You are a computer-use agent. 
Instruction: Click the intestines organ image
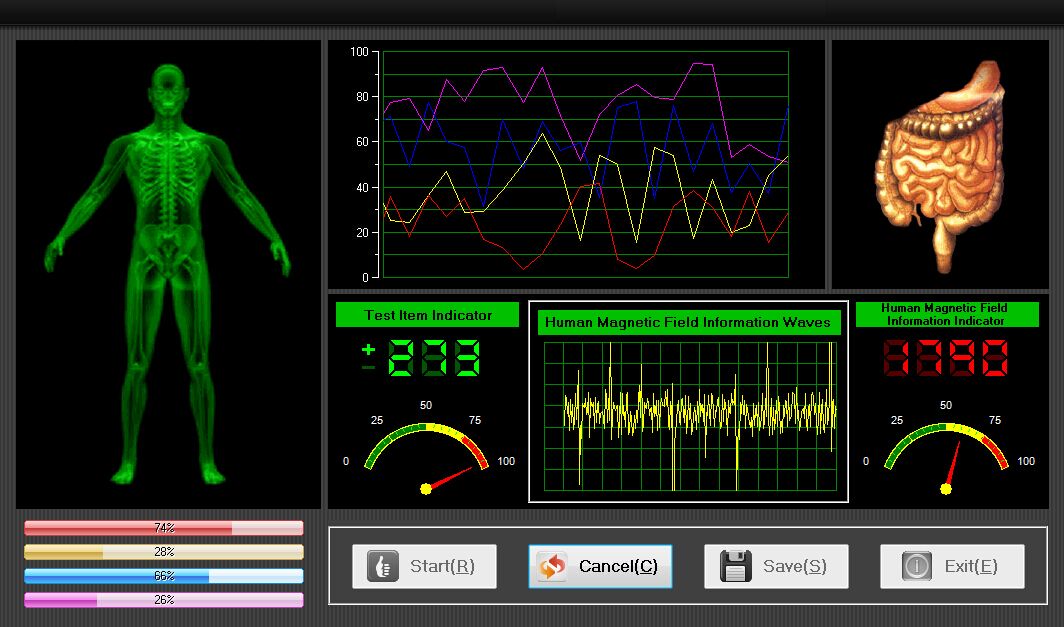(938, 165)
